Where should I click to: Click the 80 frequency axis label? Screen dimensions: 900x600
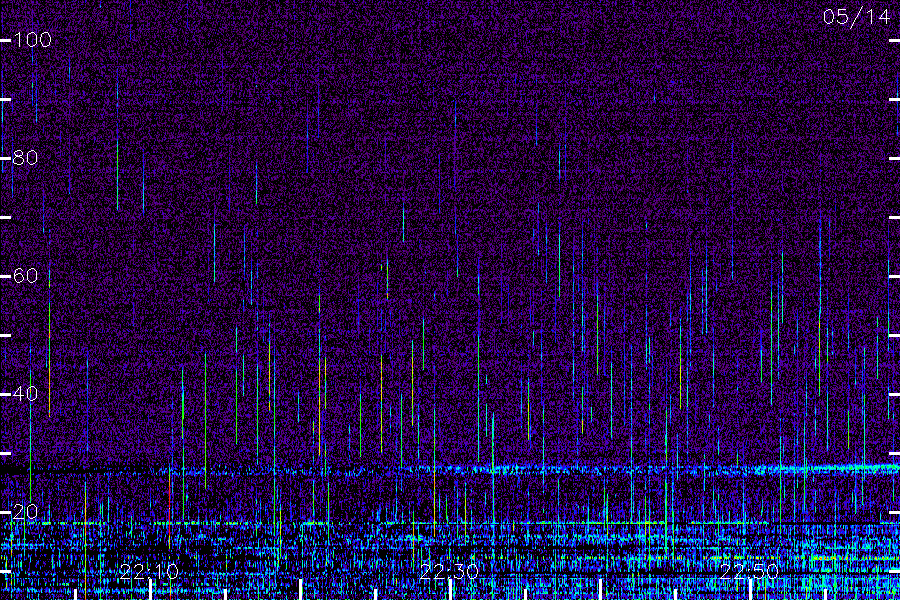(x=25, y=158)
